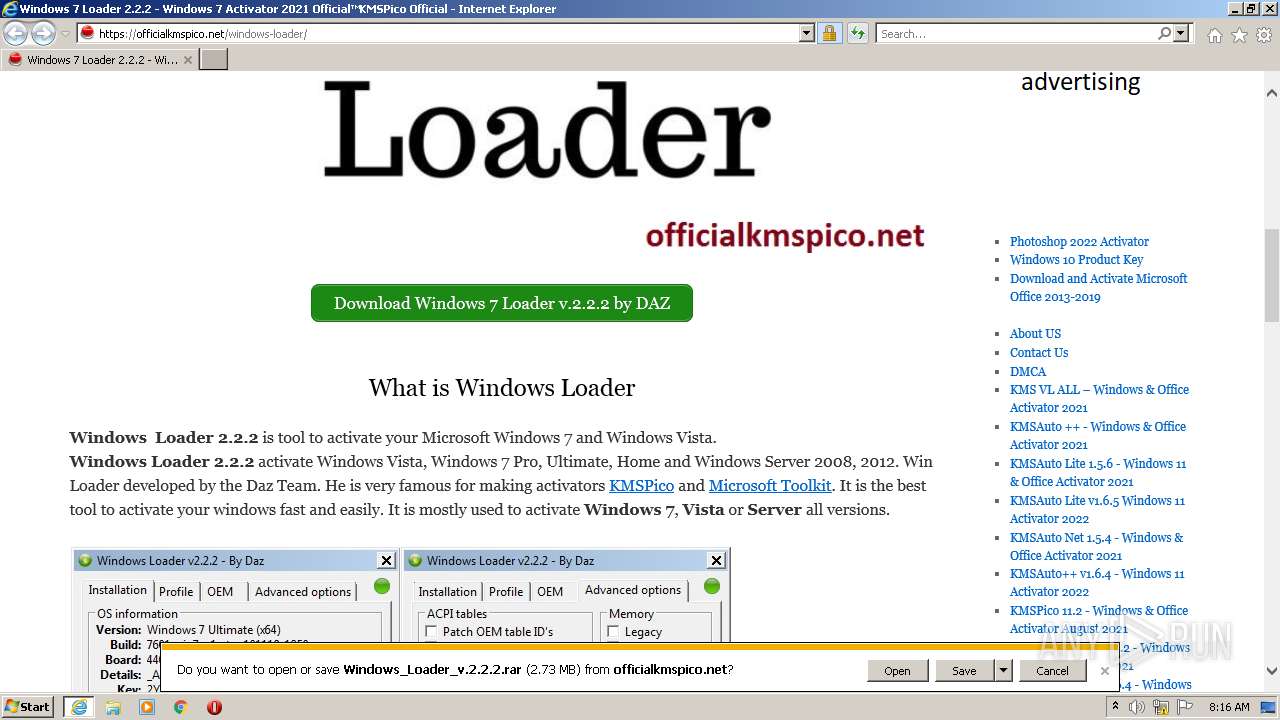This screenshot has height=720, width=1280.
Task: Click in the Search box
Action: (1016, 33)
